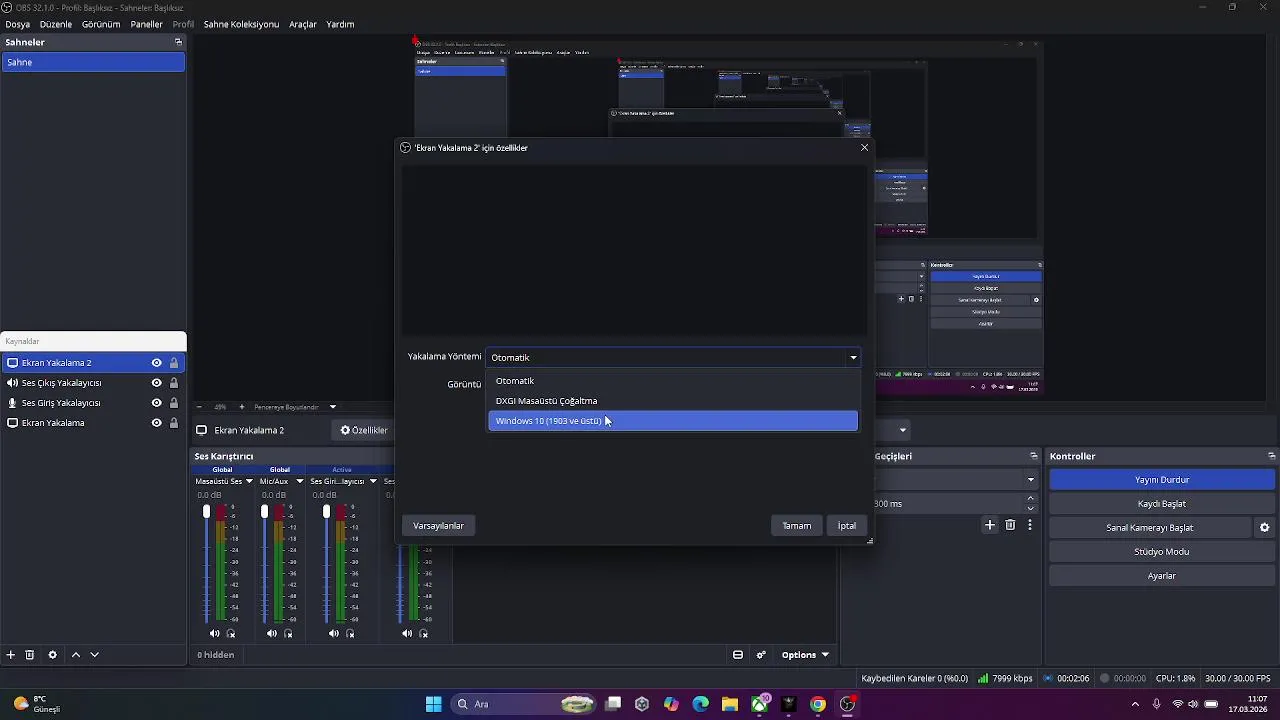This screenshot has width=1280, height=720.
Task: Hide the Ses Giriş Yakalayıcısı source eye icon
Action: click(156, 403)
